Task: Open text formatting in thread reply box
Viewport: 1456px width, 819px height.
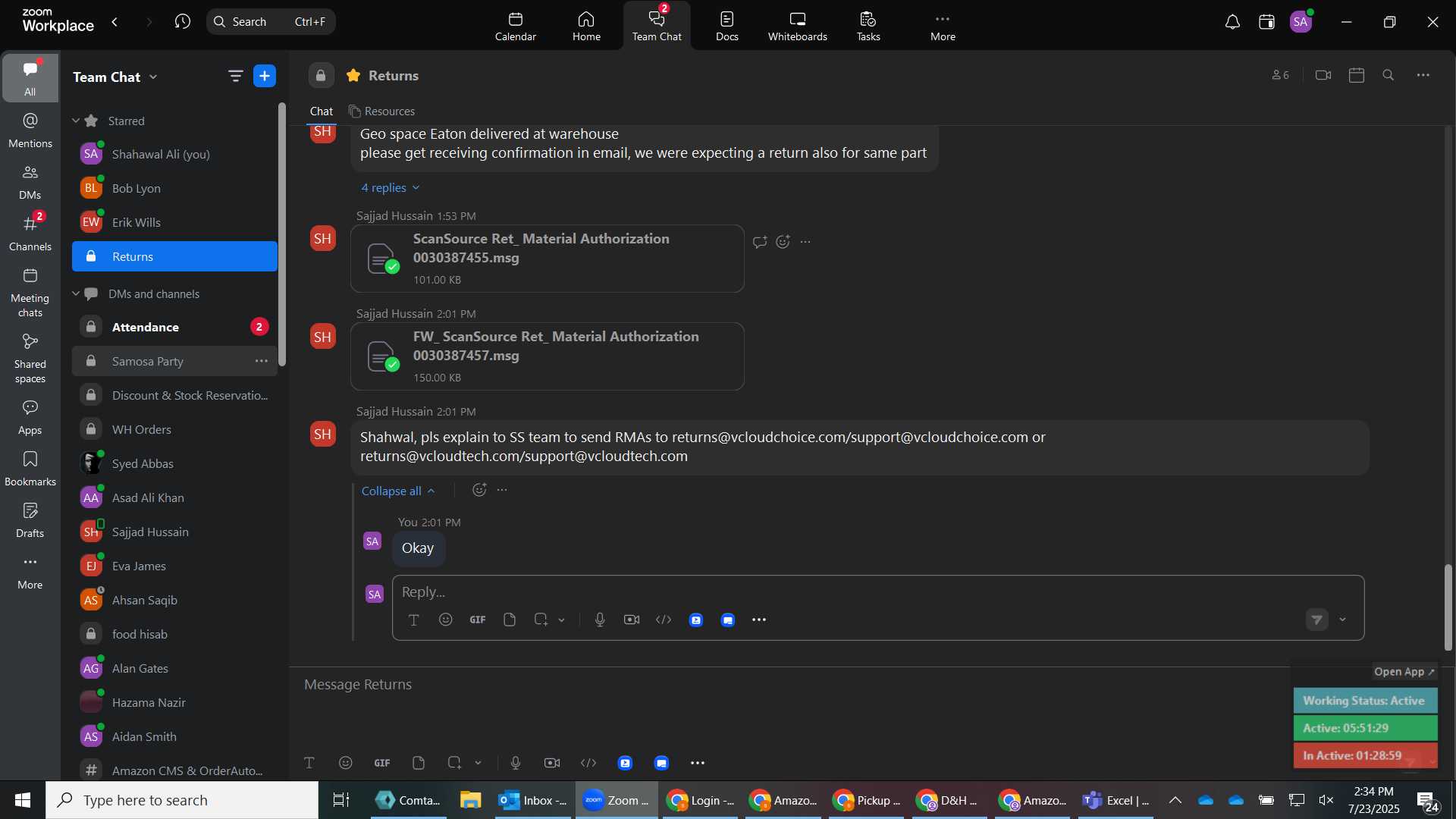Action: click(414, 620)
